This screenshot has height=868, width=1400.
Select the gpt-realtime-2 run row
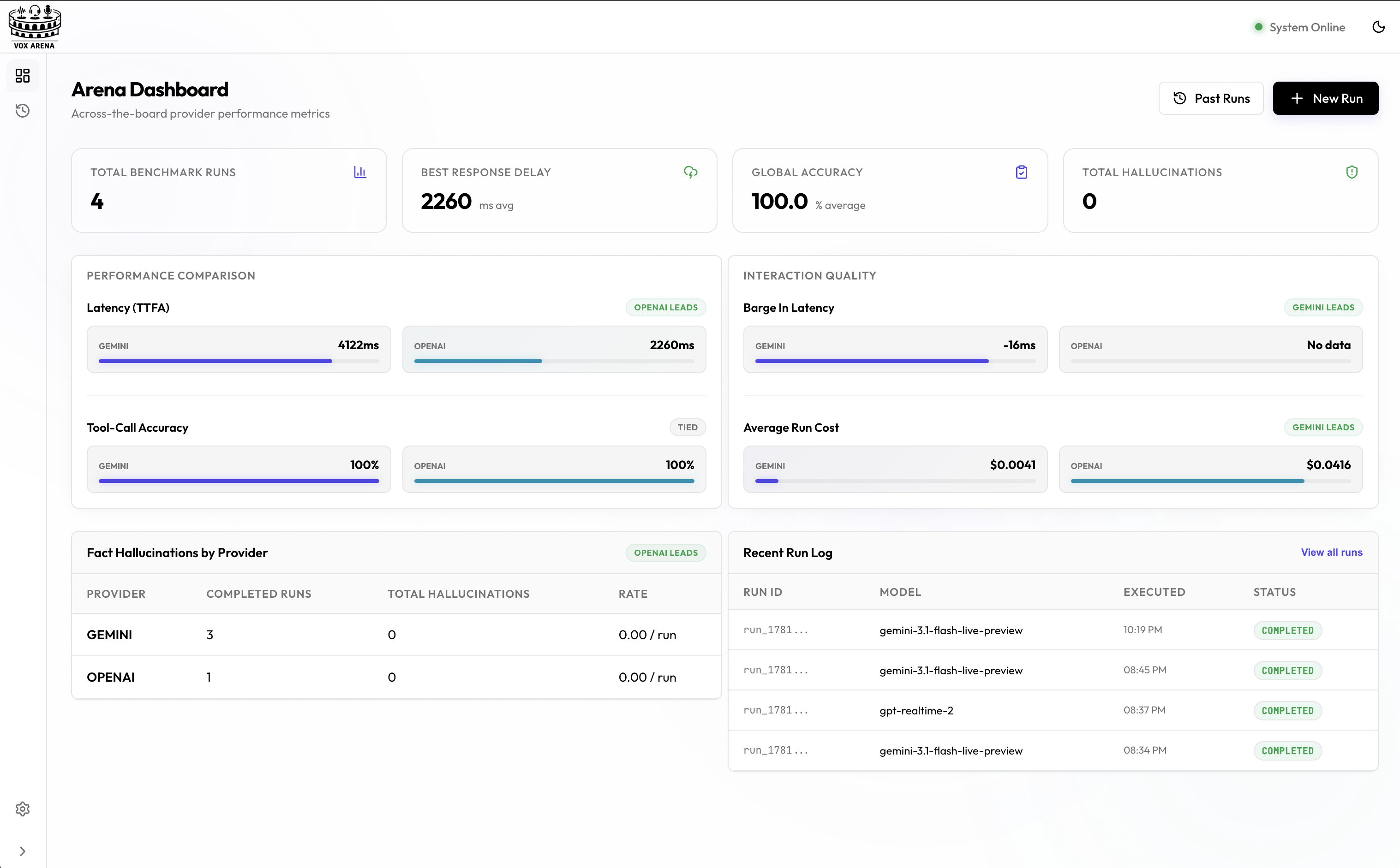tap(1053, 710)
